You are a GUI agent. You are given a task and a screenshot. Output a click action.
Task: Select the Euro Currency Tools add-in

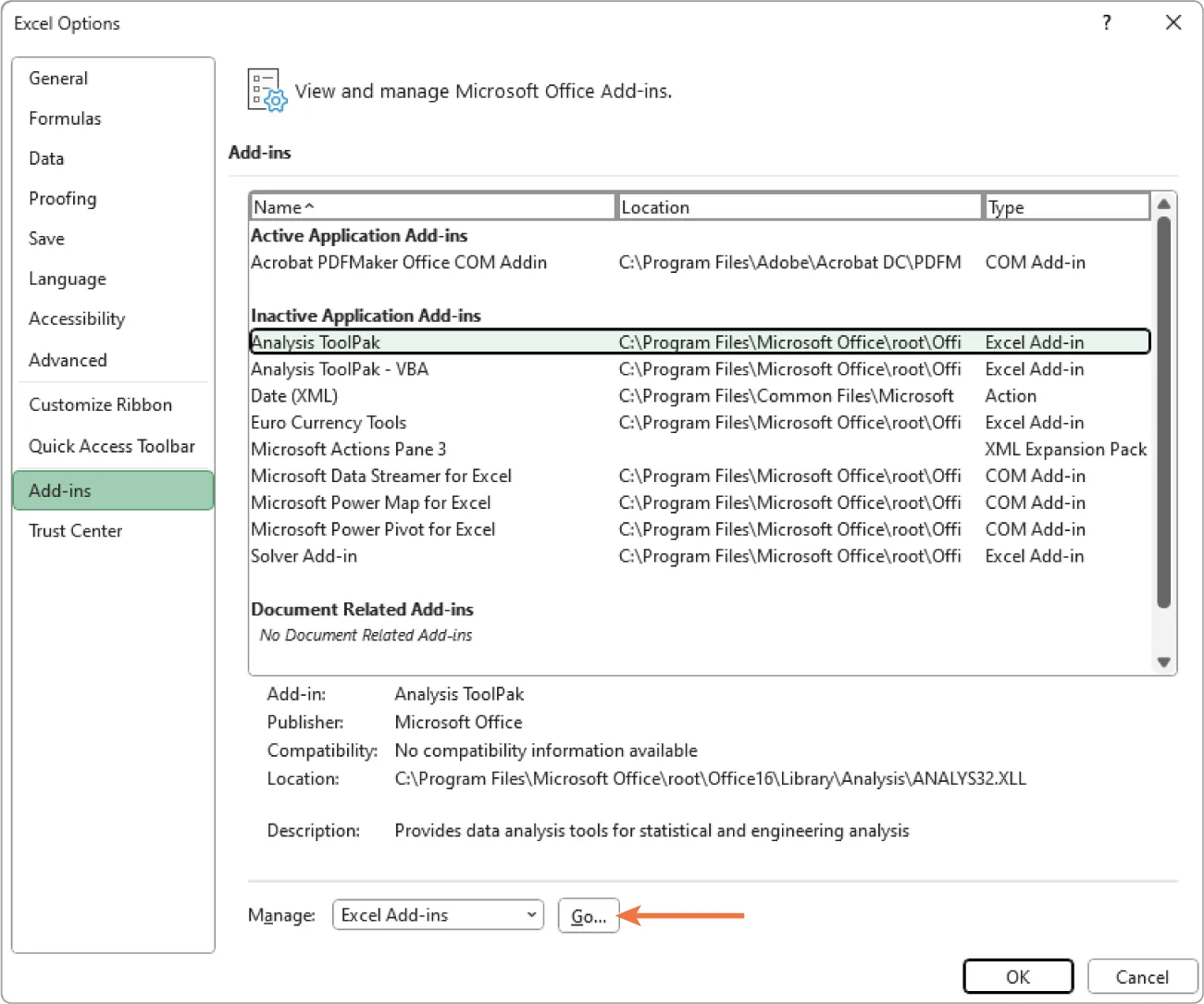click(329, 422)
